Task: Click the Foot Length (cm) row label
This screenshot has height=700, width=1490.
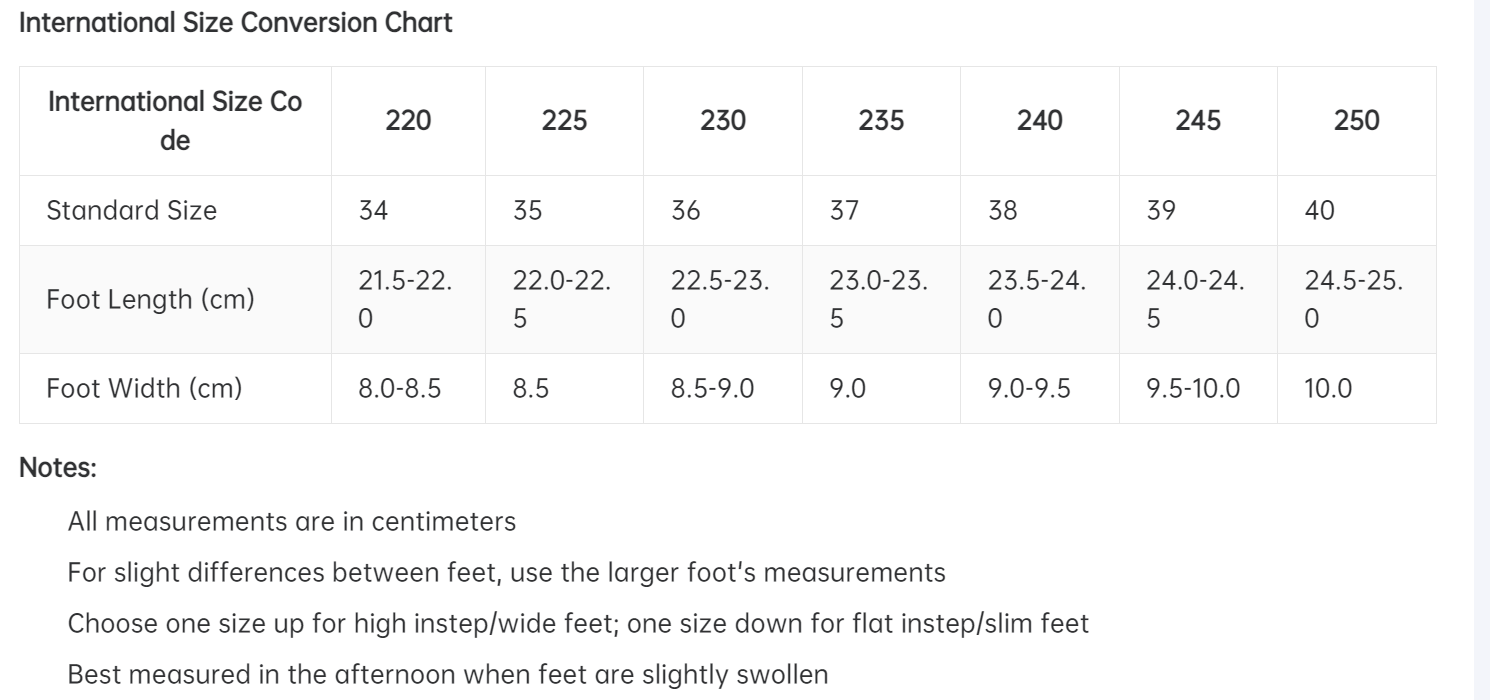Action: pos(151,299)
